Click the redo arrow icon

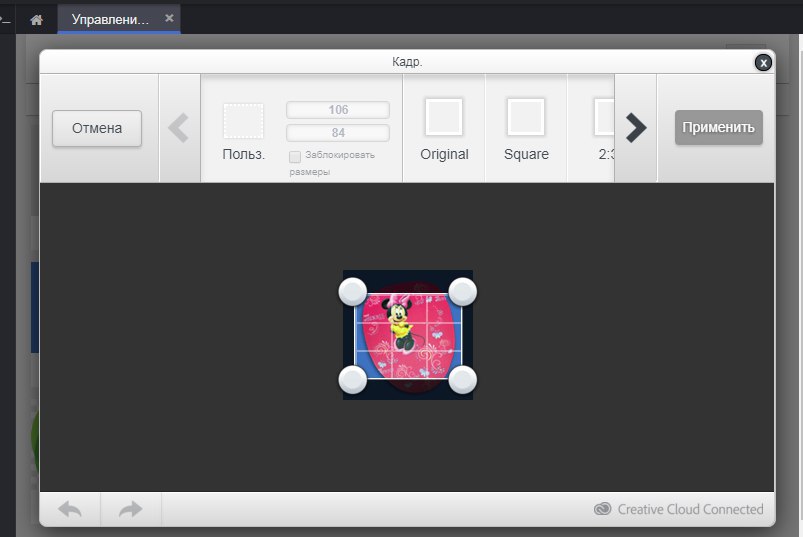(x=131, y=509)
